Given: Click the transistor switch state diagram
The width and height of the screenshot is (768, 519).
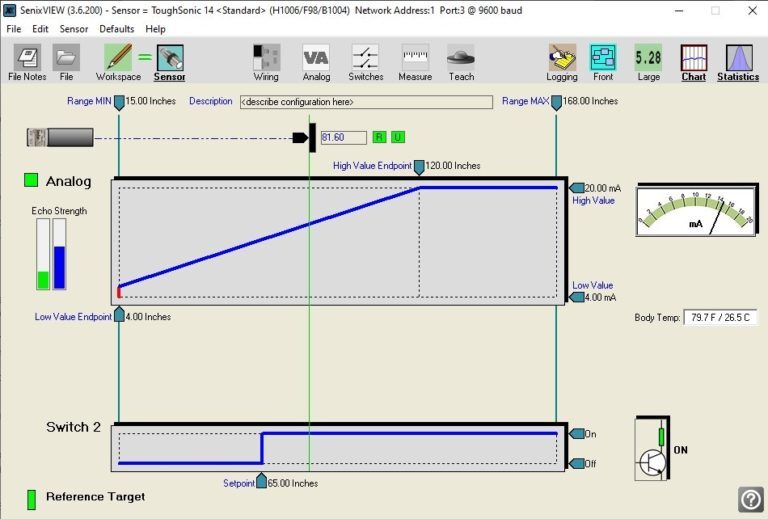Looking at the screenshot, I should coord(652,448).
